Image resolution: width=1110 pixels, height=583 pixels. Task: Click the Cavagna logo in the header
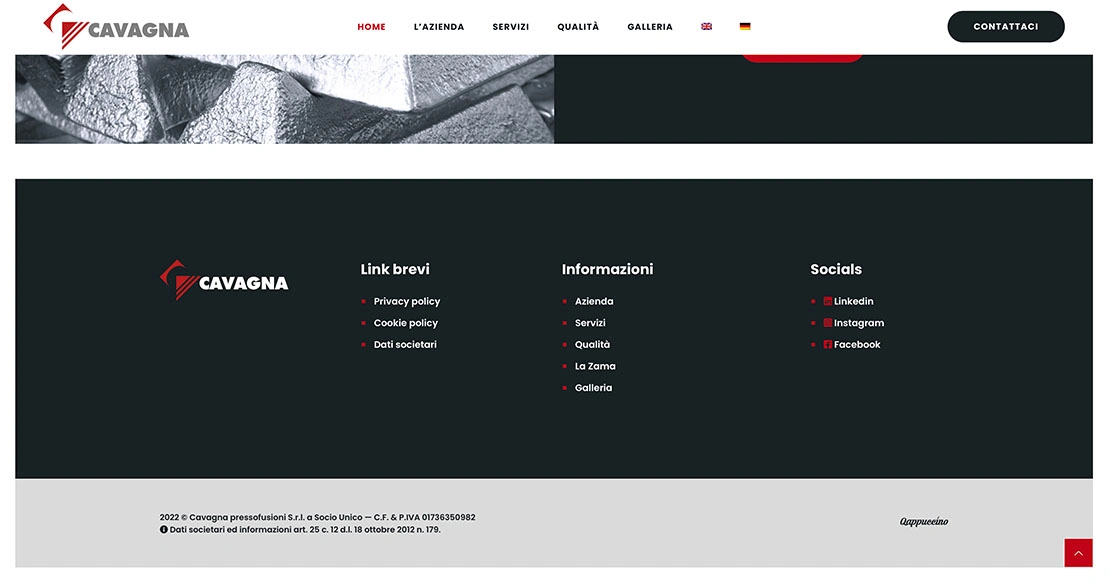point(116,27)
